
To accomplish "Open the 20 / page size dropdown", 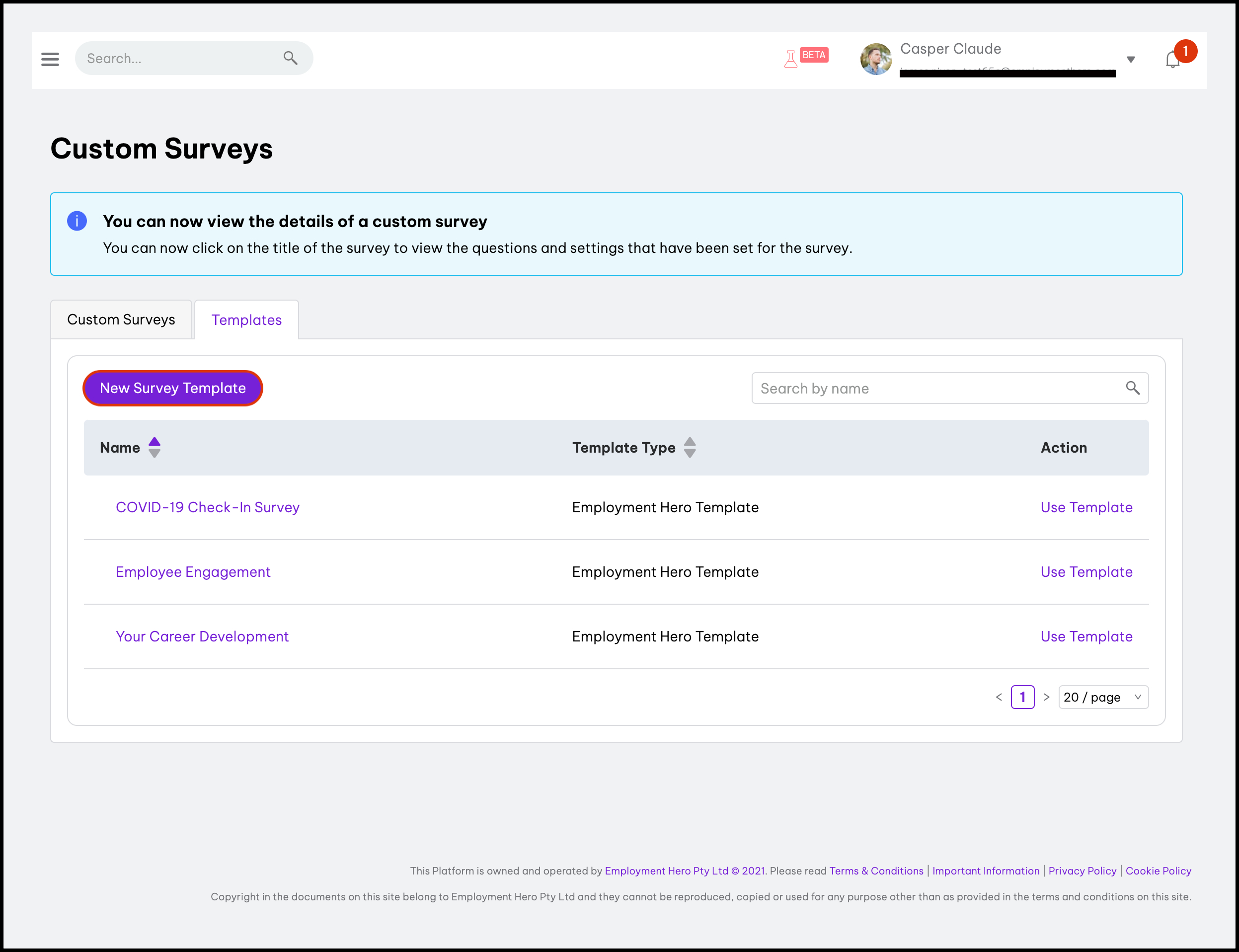I will (1103, 697).
